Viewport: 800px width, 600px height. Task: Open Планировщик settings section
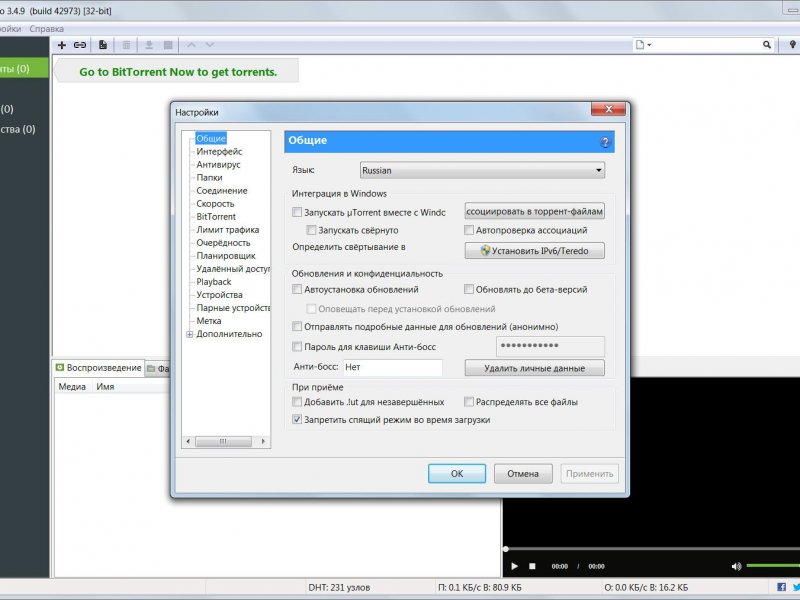tap(226, 256)
